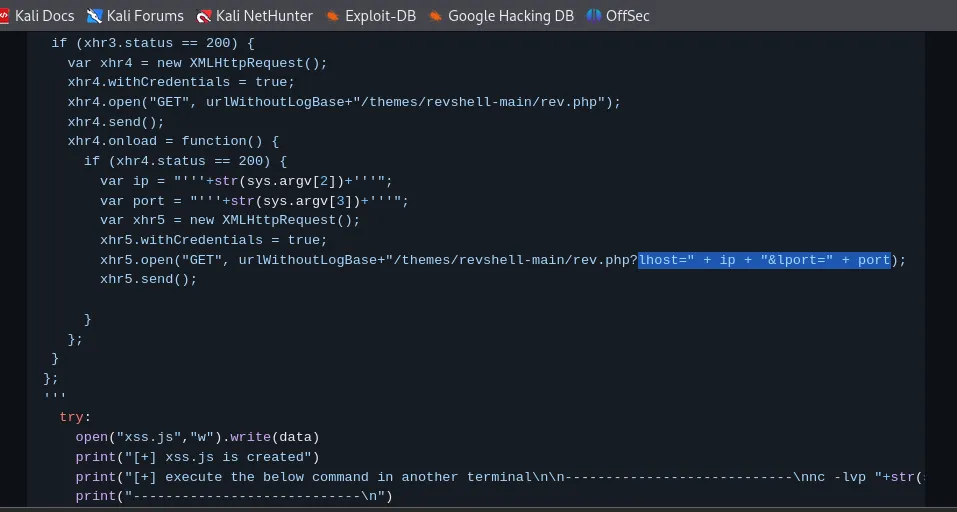Screen dimensions: 957x512
Task: Open the Kali Forums bookmark
Action: tap(135, 16)
